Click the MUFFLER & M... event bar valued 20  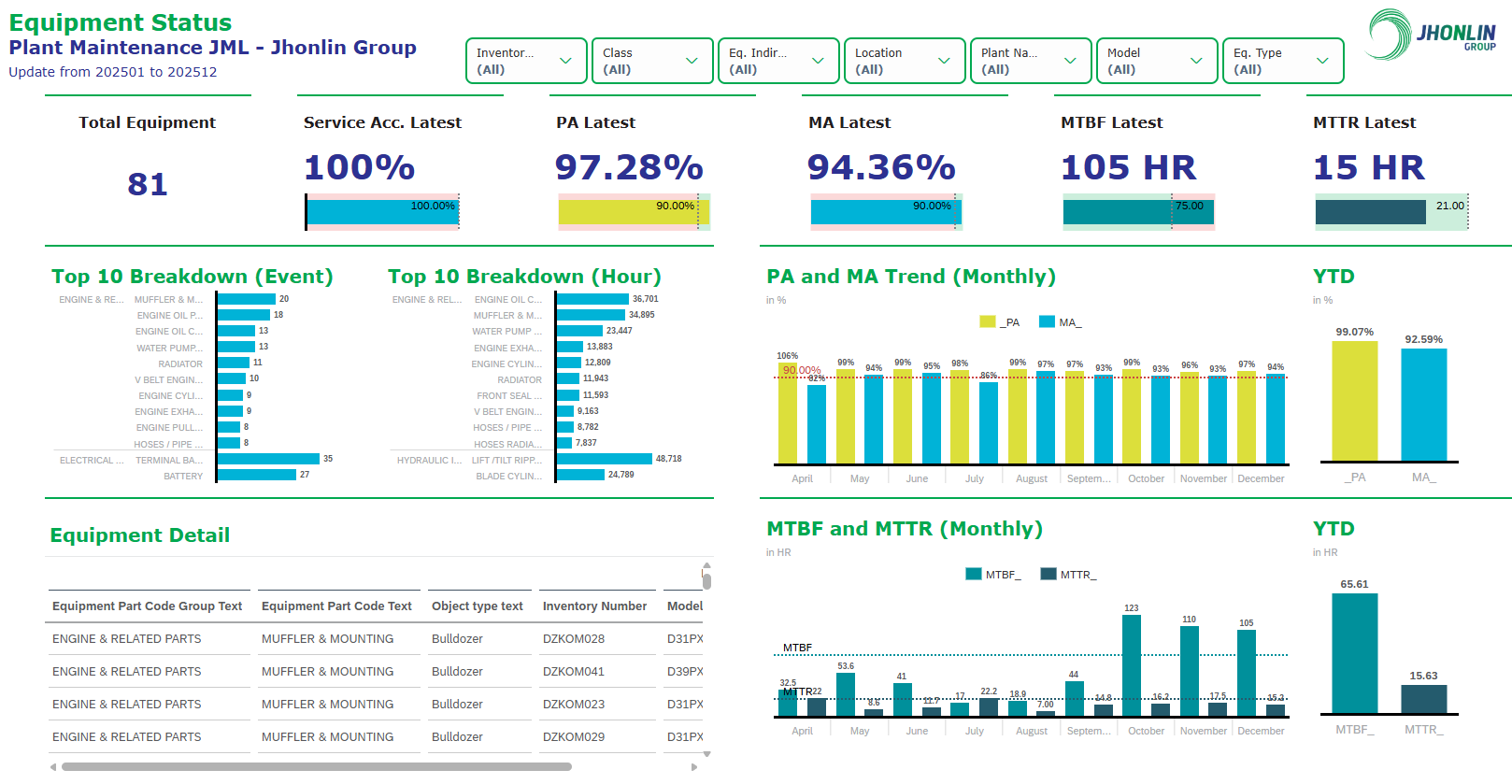247,299
